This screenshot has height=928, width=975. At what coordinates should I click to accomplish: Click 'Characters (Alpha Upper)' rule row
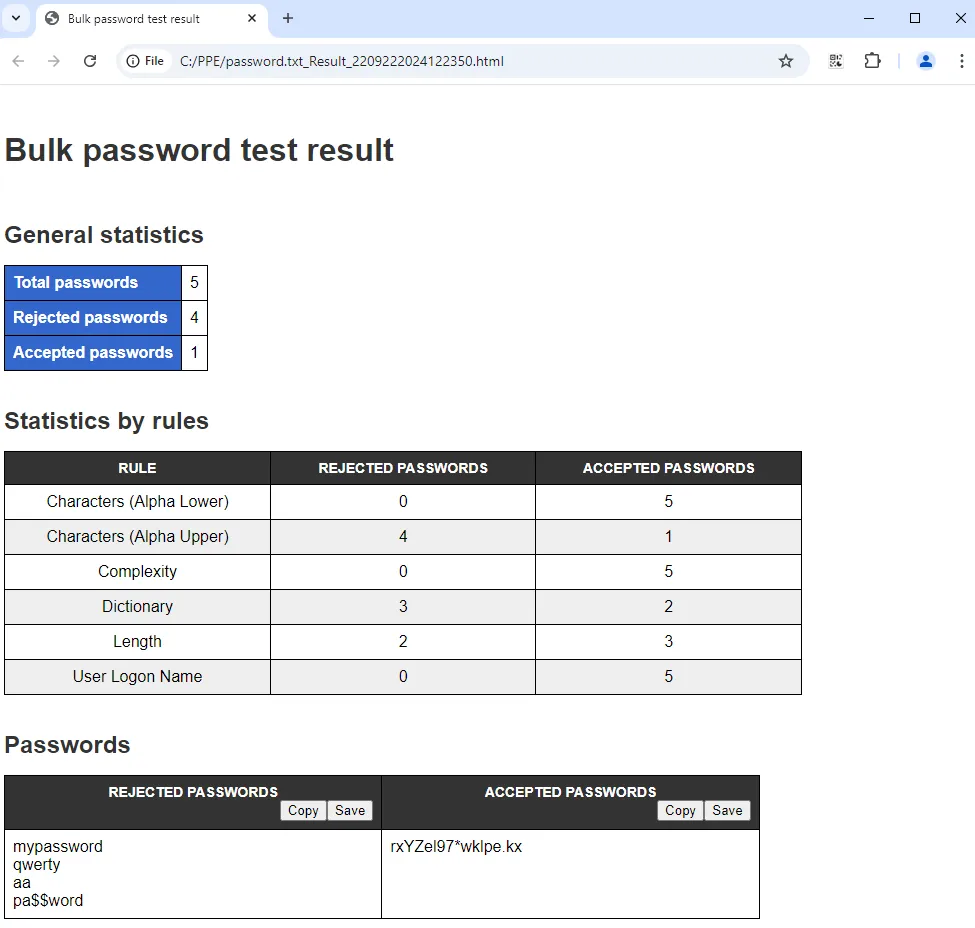tap(403, 537)
